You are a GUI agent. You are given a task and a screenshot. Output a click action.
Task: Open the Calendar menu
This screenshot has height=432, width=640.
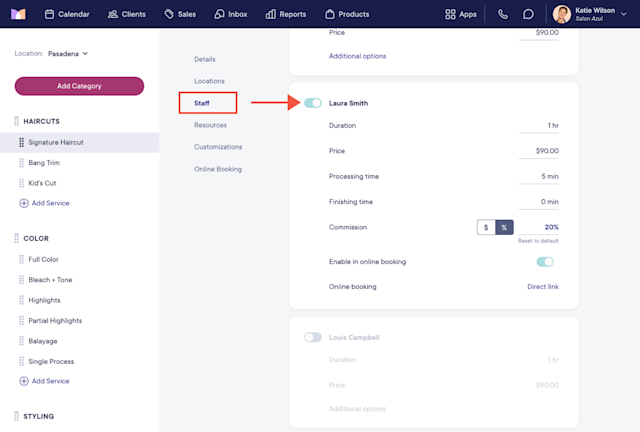tap(67, 14)
